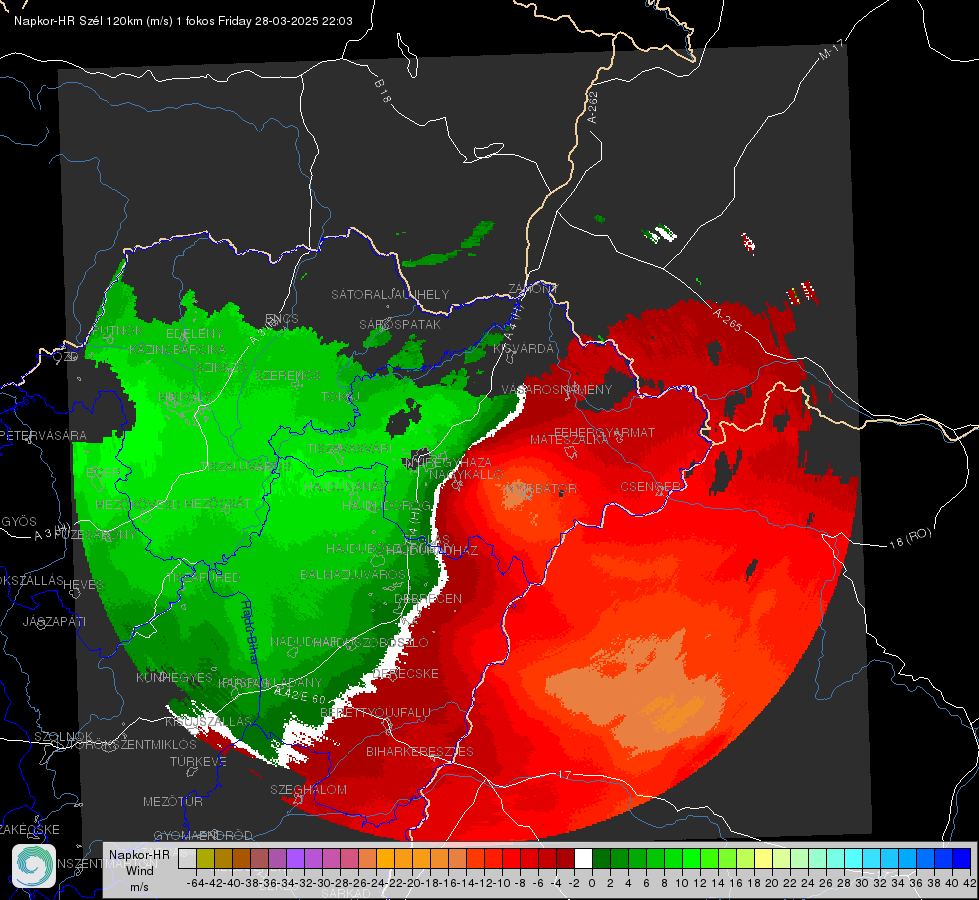Image resolution: width=979 pixels, height=900 pixels.
Task: Pick the bright red swatch between -10 and -8
Action: coord(511,858)
